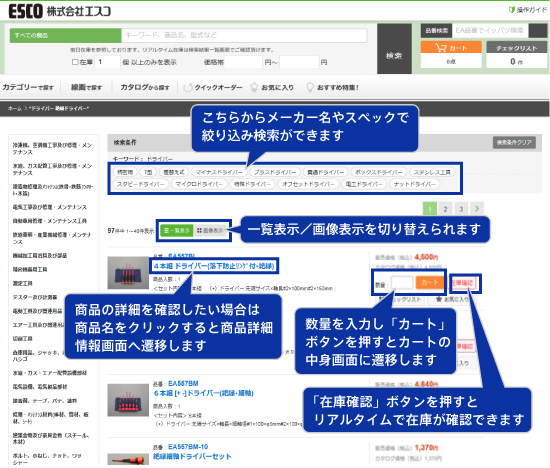The height and width of the screenshot is (468, 550).
Task: Click the stock quantity field showing 1
Action: click(107, 62)
